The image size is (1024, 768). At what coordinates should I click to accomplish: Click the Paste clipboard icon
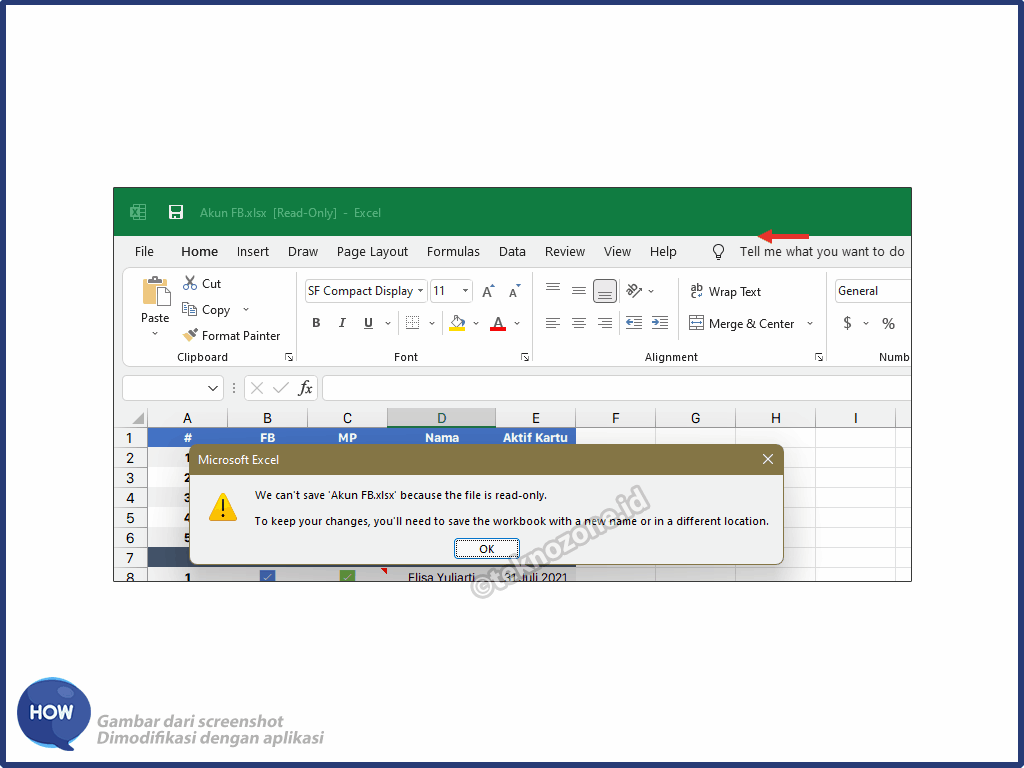[x=156, y=291]
